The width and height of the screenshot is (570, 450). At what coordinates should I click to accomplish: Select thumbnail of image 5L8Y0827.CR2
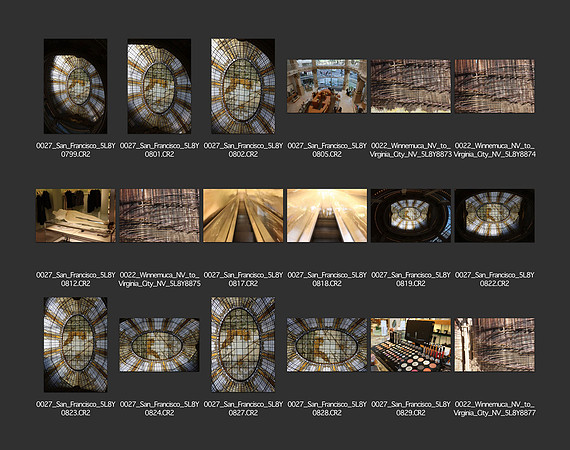pyautogui.click(x=243, y=345)
